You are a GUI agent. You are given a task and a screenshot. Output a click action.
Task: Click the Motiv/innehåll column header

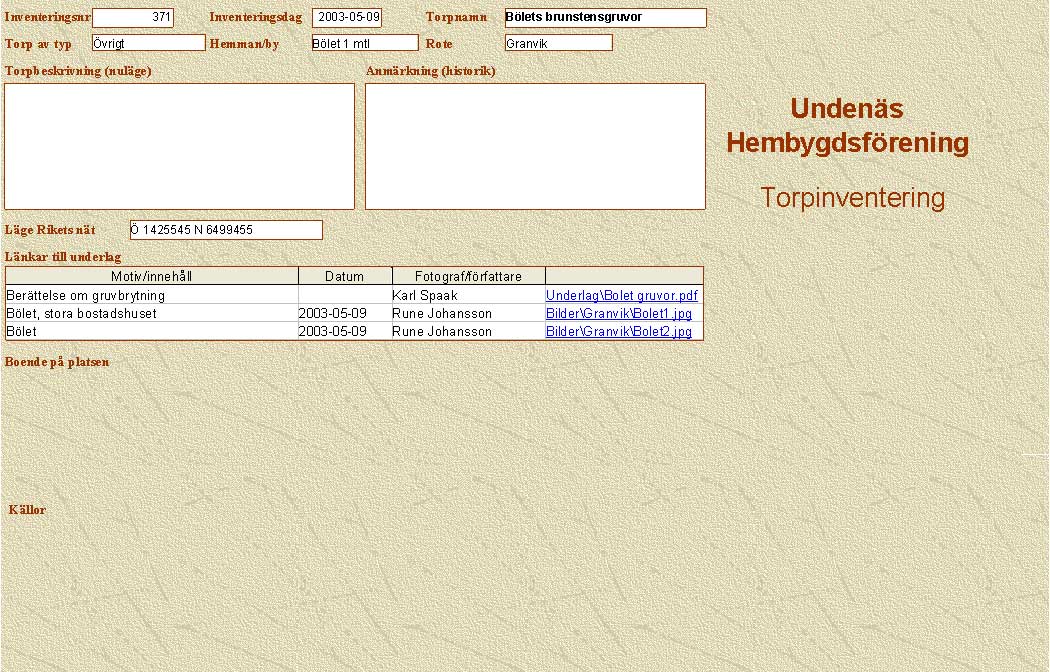point(152,276)
